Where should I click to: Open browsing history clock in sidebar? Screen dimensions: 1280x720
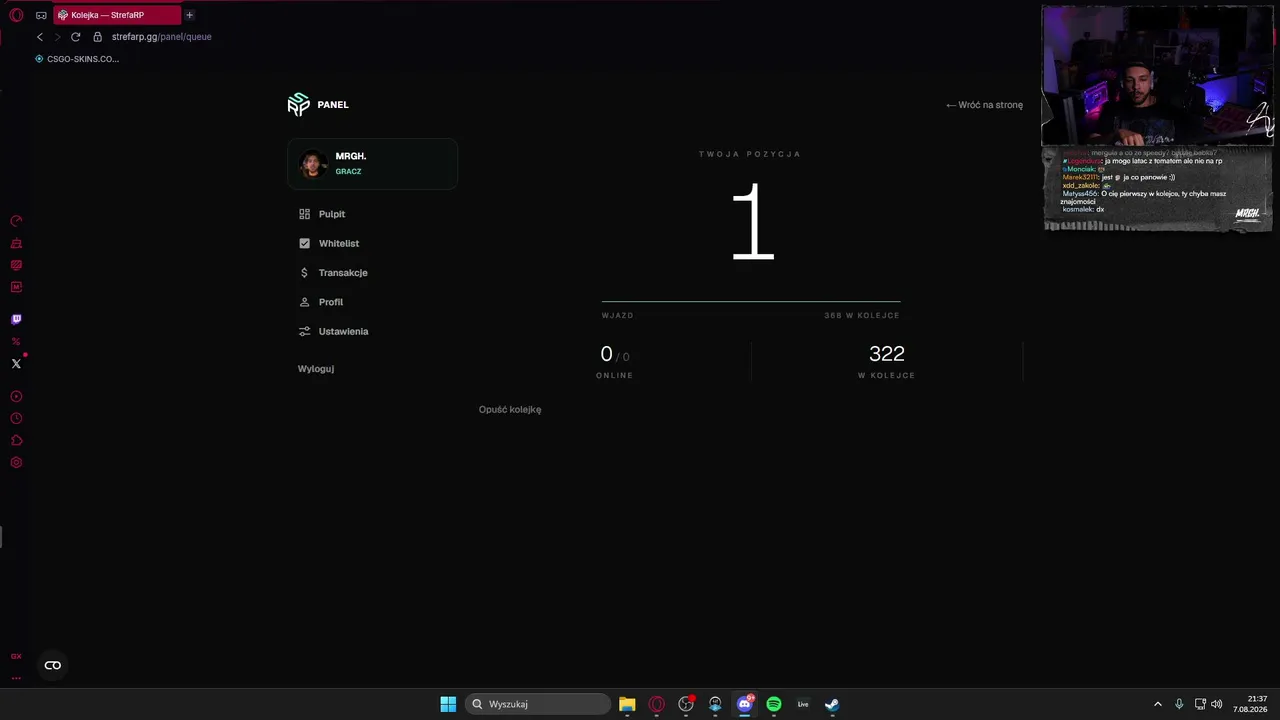pos(16,419)
